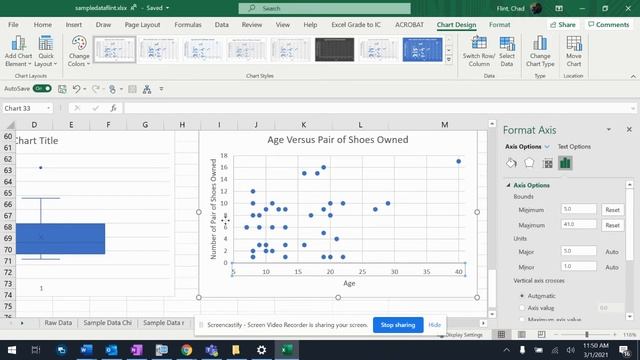Open the File tab

tap(13, 24)
